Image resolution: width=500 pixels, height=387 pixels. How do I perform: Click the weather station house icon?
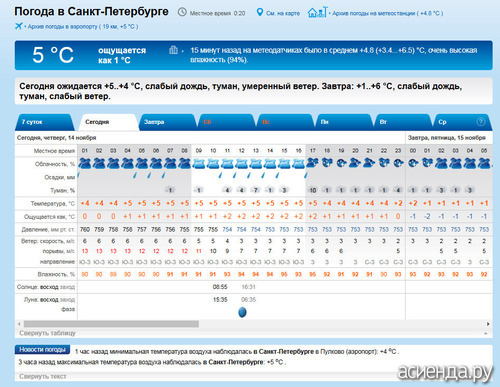click(x=318, y=12)
